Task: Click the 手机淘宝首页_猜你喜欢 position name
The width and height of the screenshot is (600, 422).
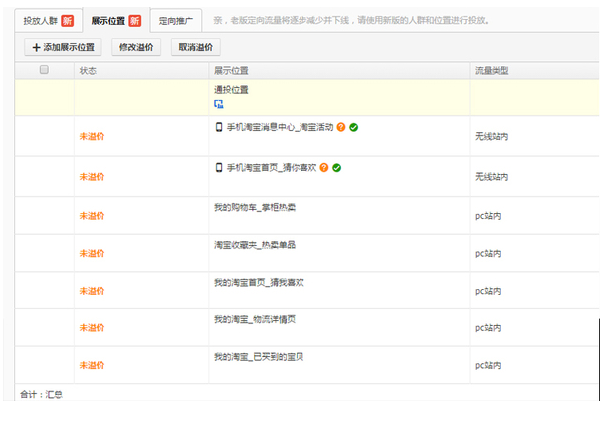Action: [271, 168]
